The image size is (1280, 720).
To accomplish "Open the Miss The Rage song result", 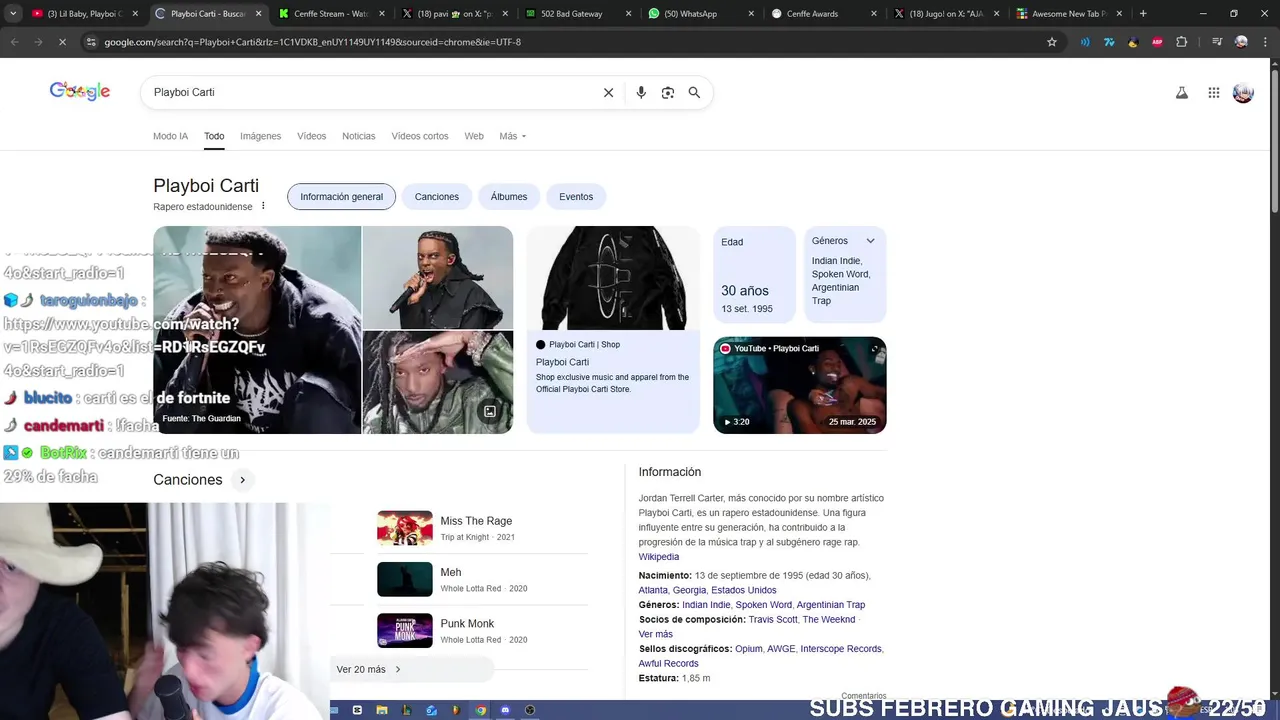I will [482, 528].
